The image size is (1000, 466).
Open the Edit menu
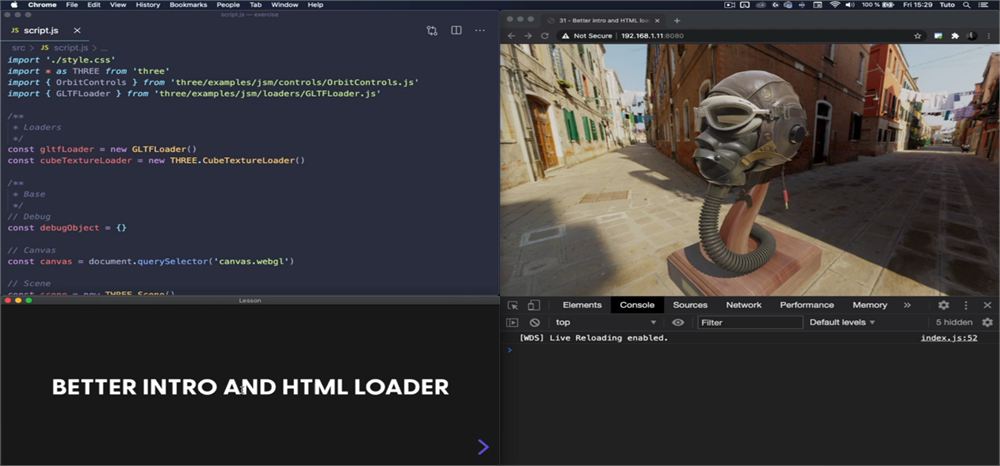pos(94,4)
